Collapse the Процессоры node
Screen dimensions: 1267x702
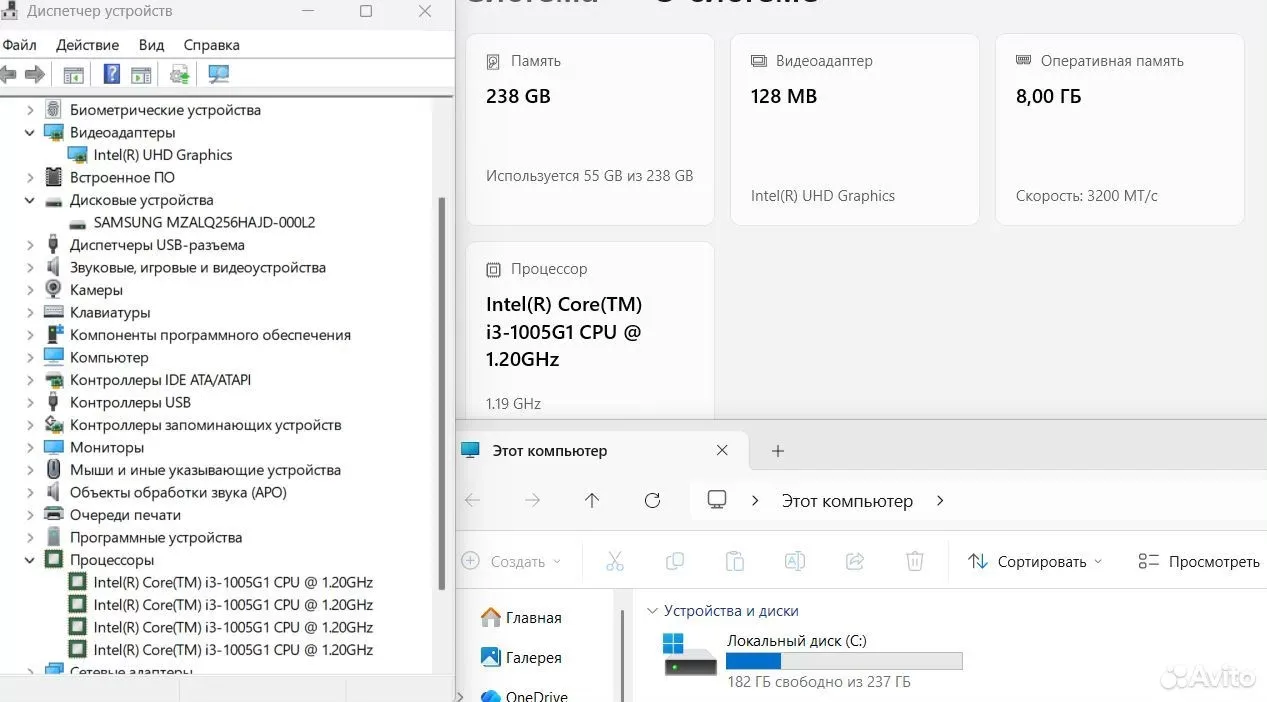pyautogui.click(x=30, y=560)
